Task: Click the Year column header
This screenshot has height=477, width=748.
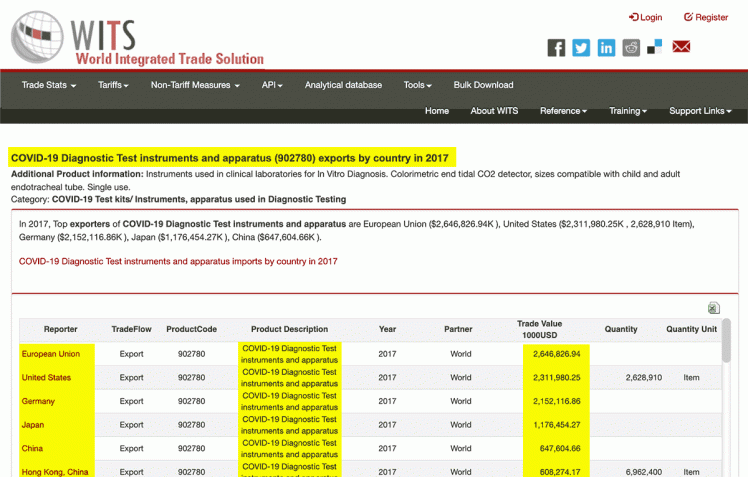Action: [x=387, y=329]
